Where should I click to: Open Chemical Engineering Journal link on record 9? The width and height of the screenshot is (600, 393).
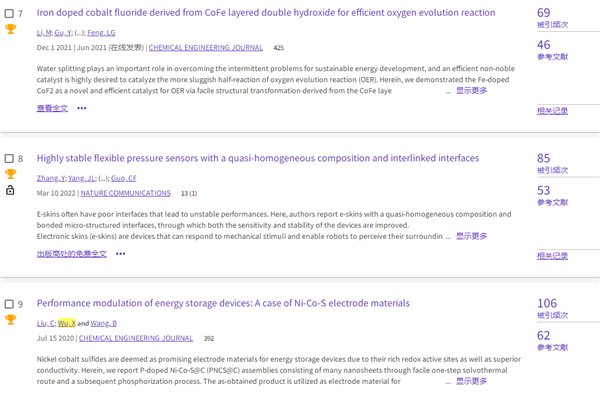click(x=136, y=338)
